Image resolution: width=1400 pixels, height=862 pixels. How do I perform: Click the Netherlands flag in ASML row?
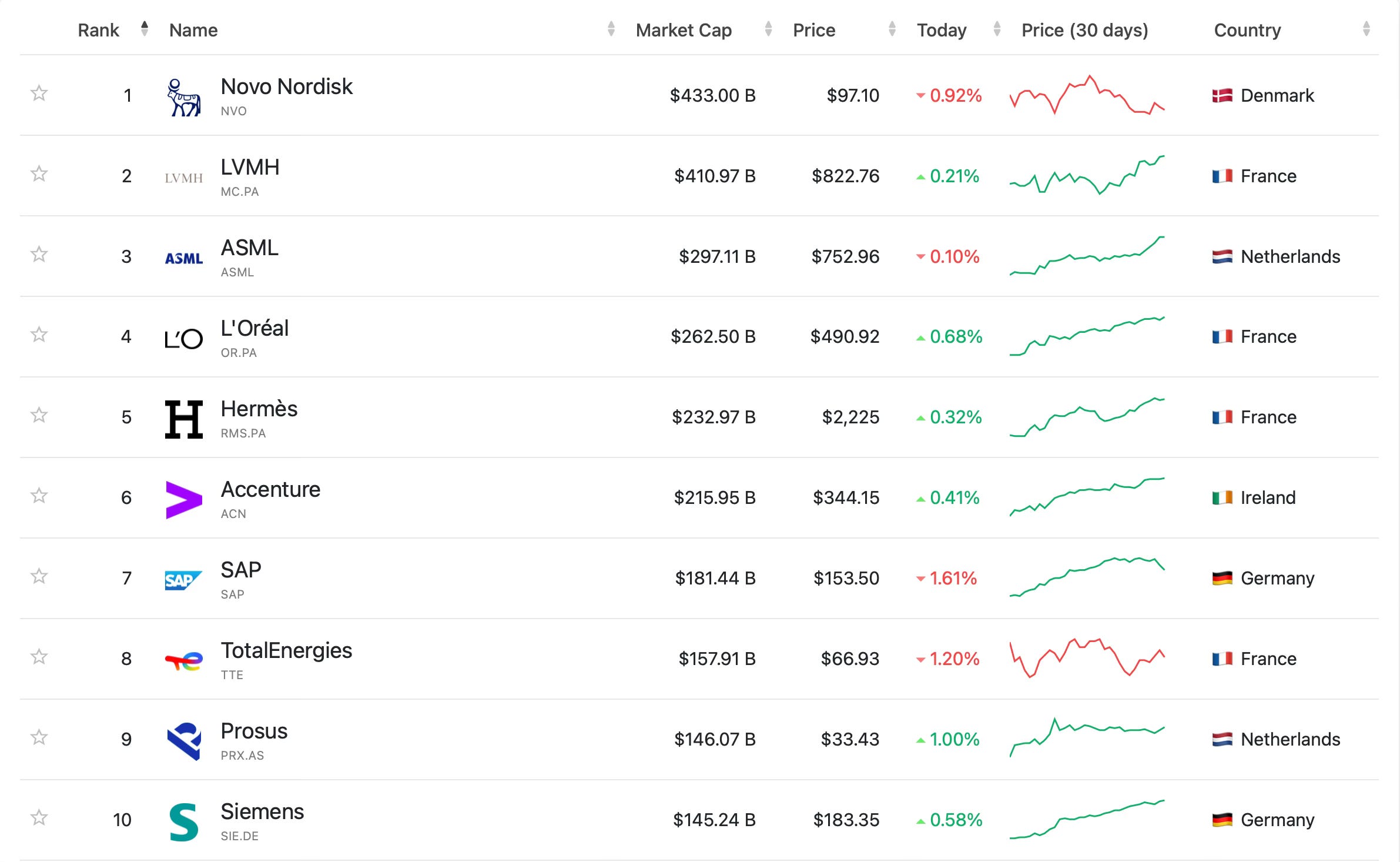point(1223,256)
